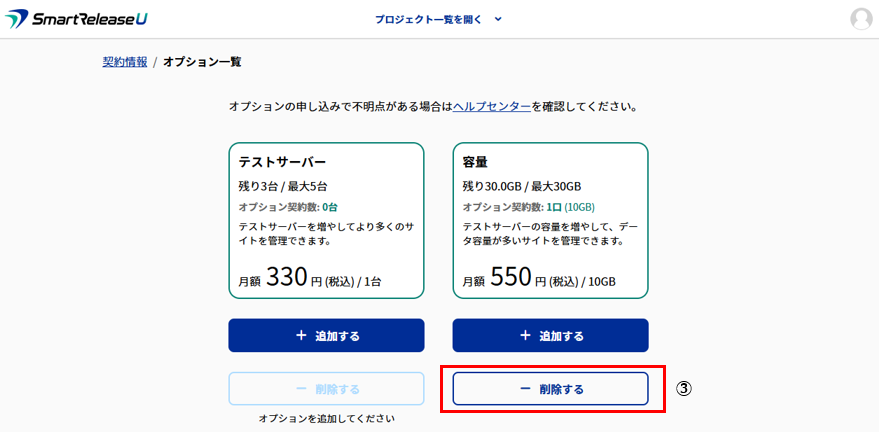Add a 容量 option with 追加する

click(x=550, y=336)
